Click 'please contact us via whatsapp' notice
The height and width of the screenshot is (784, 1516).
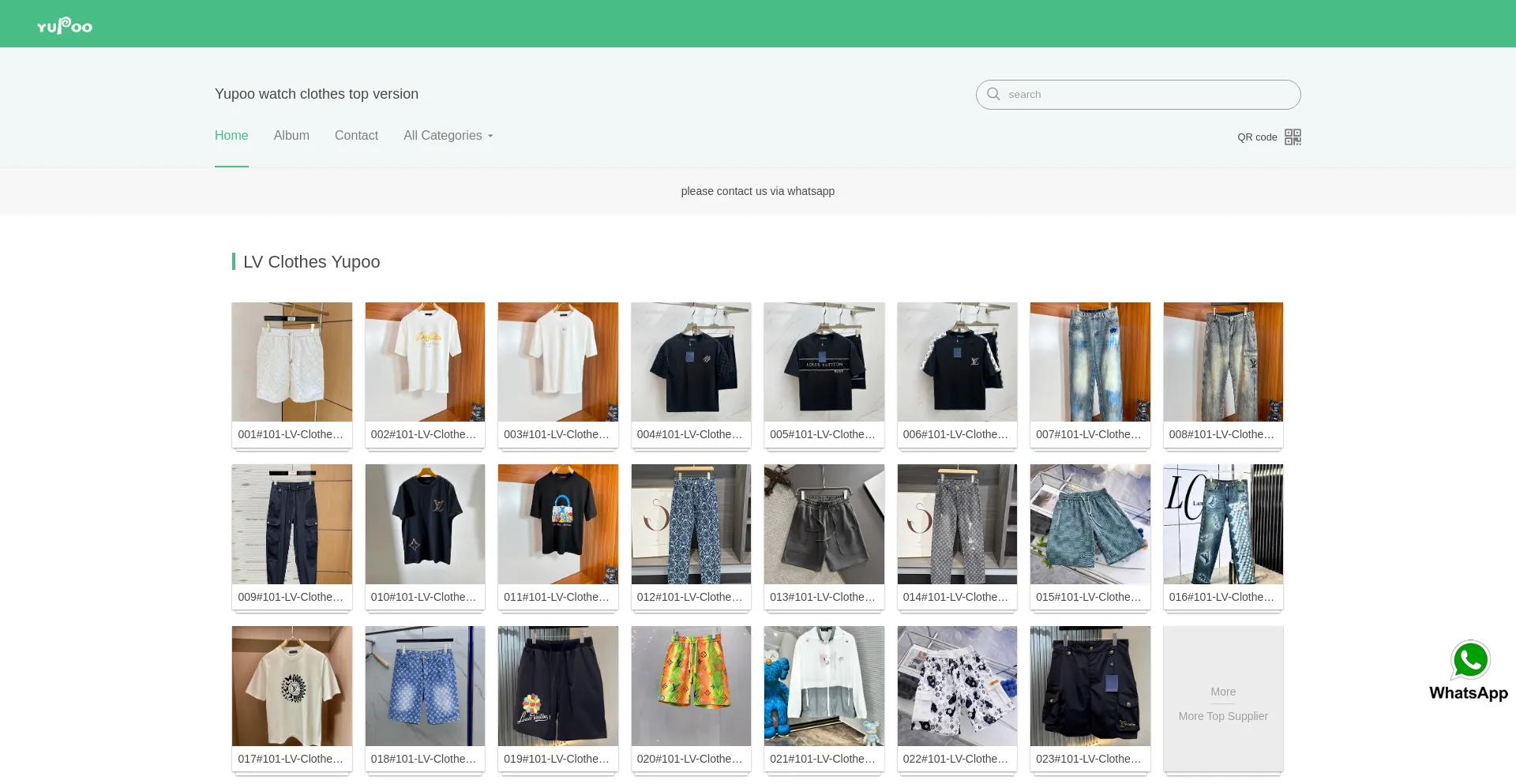tap(758, 191)
